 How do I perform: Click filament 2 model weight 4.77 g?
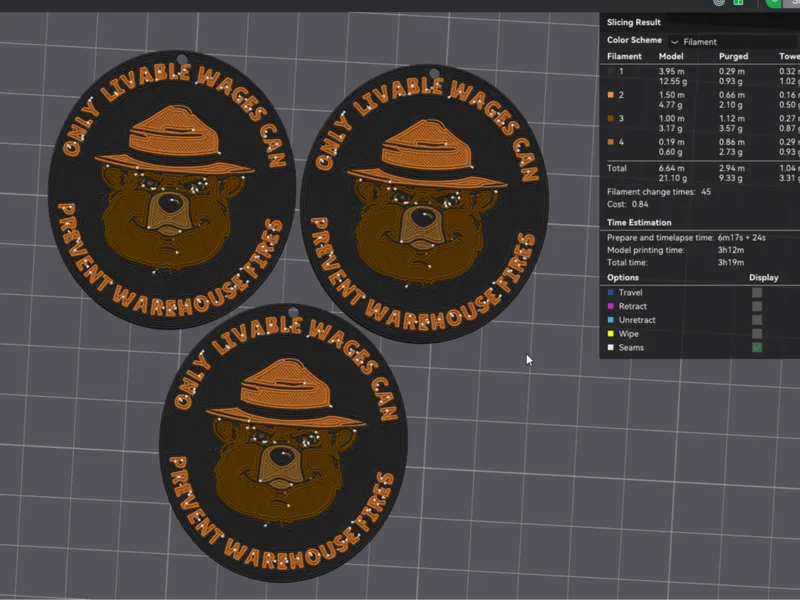click(x=670, y=105)
